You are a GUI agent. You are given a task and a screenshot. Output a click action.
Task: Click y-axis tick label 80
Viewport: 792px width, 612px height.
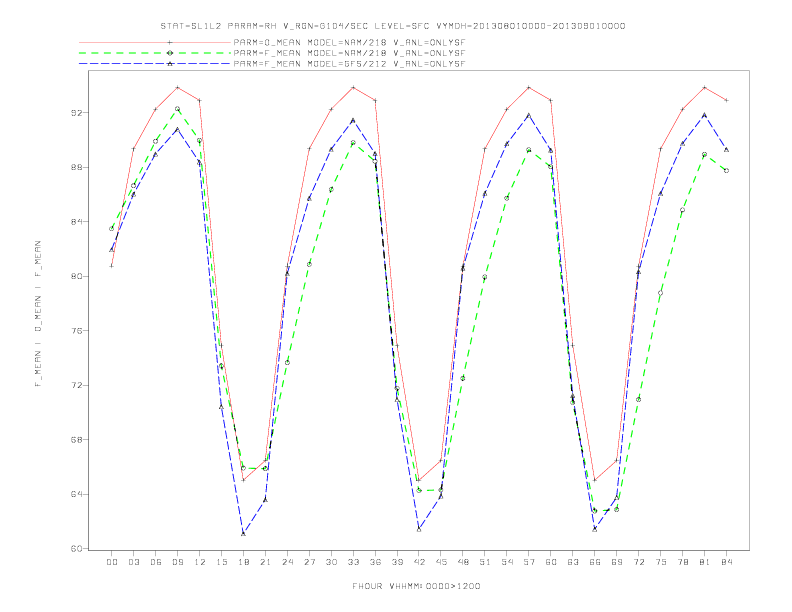tap(76, 276)
